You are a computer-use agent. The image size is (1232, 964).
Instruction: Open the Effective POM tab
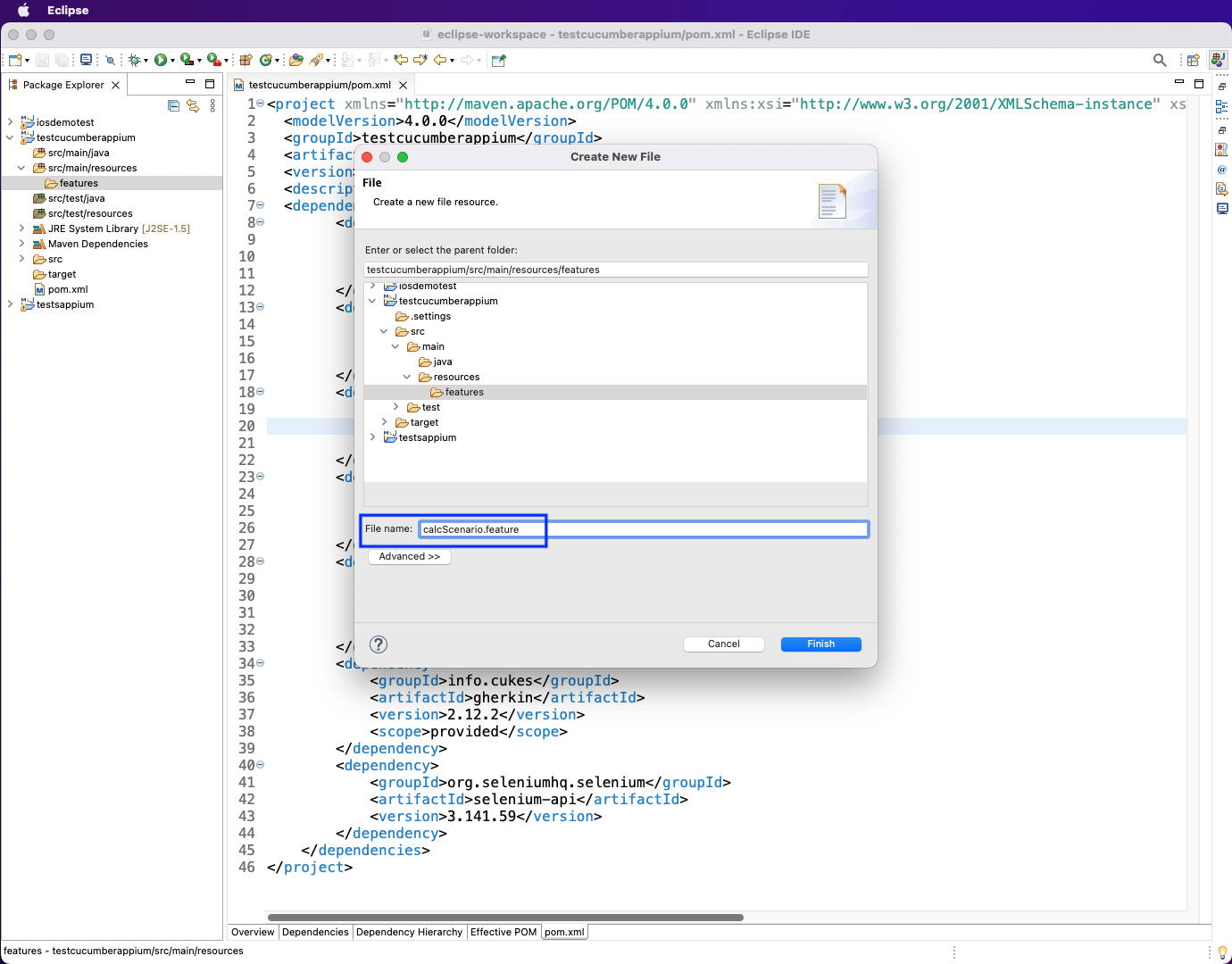coord(504,932)
